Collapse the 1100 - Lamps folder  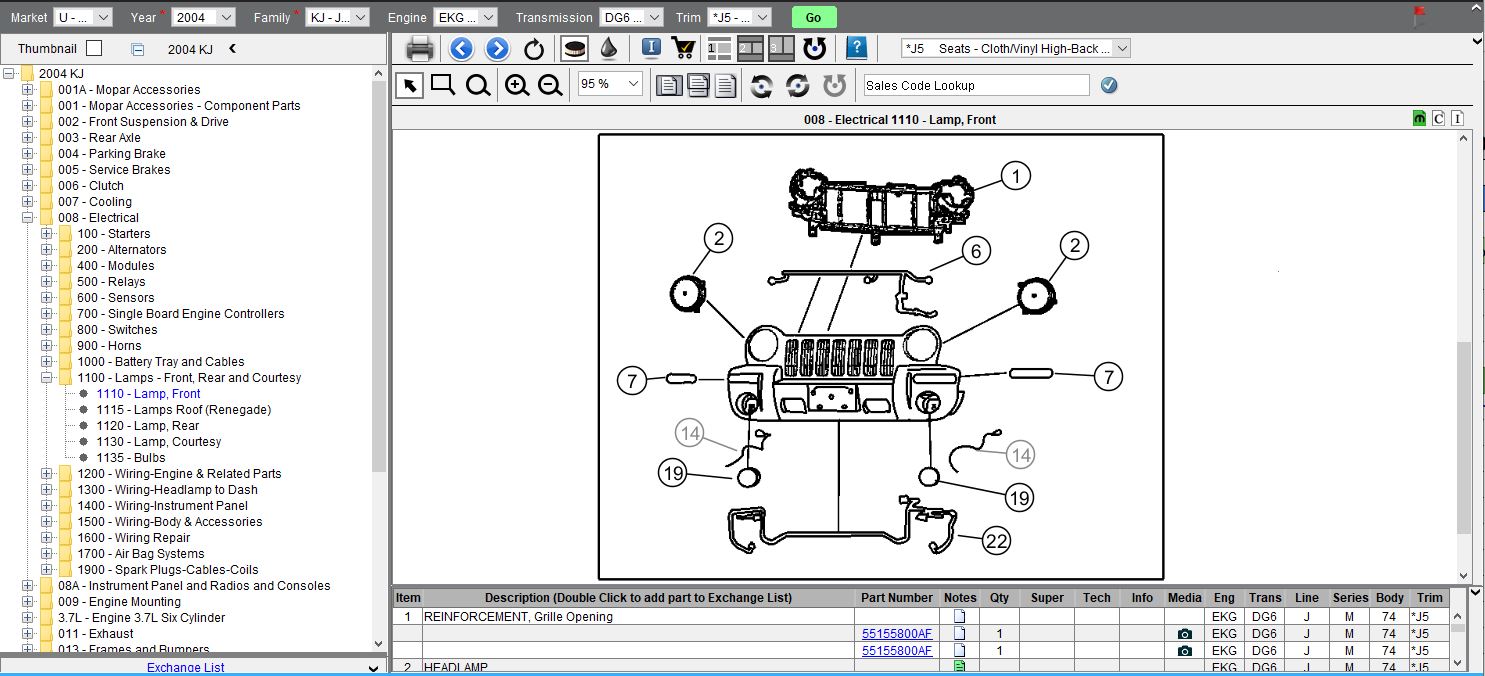[x=47, y=378]
